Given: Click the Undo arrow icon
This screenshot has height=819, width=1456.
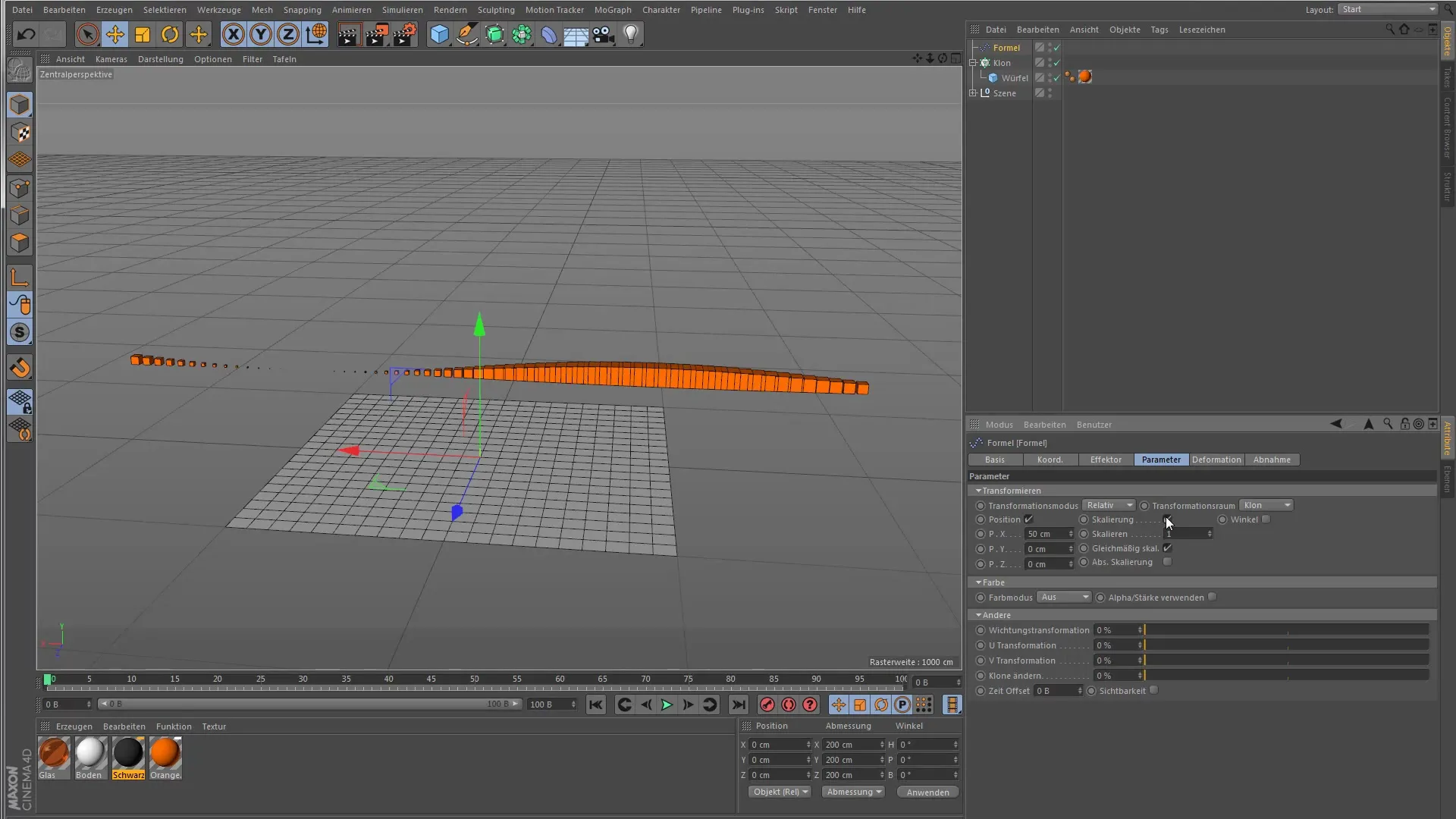Looking at the screenshot, I should (x=26, y=34).
